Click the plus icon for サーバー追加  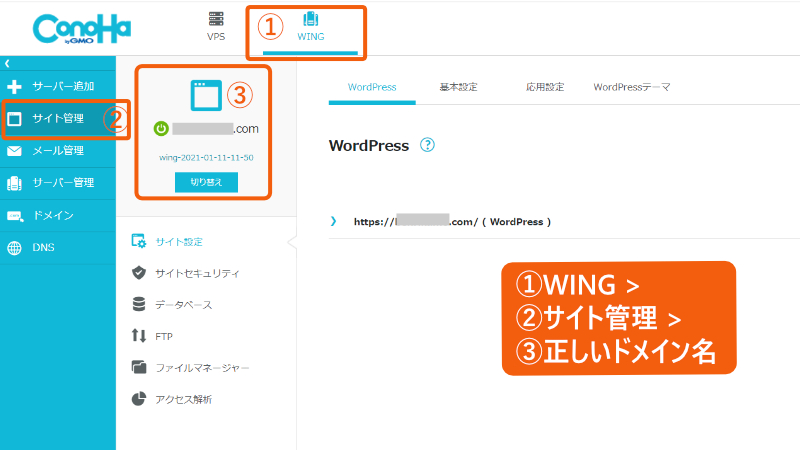click(x=14, y=86)
